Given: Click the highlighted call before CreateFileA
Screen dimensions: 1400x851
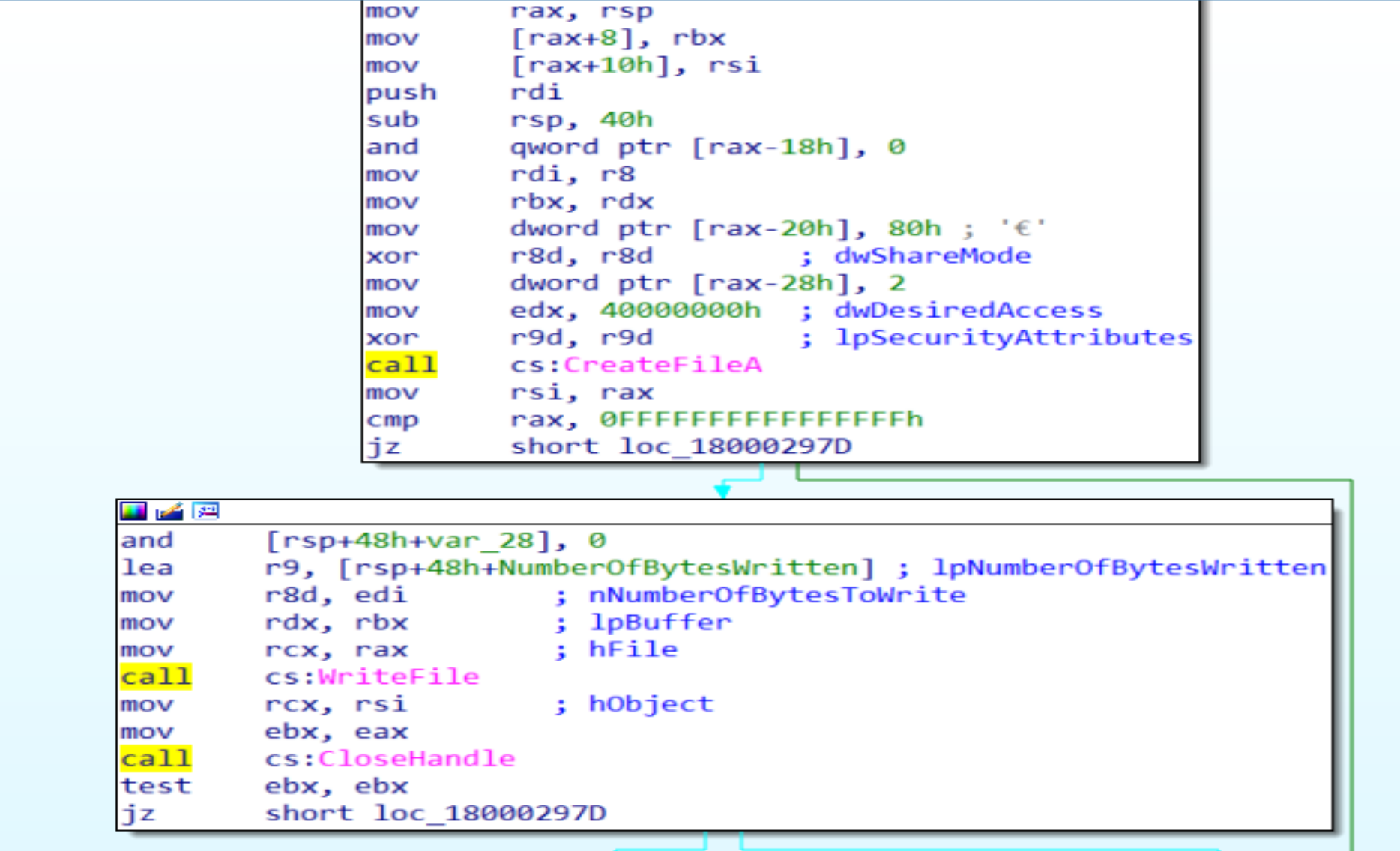Looking at the screenshot, I should tap(401, 365).
